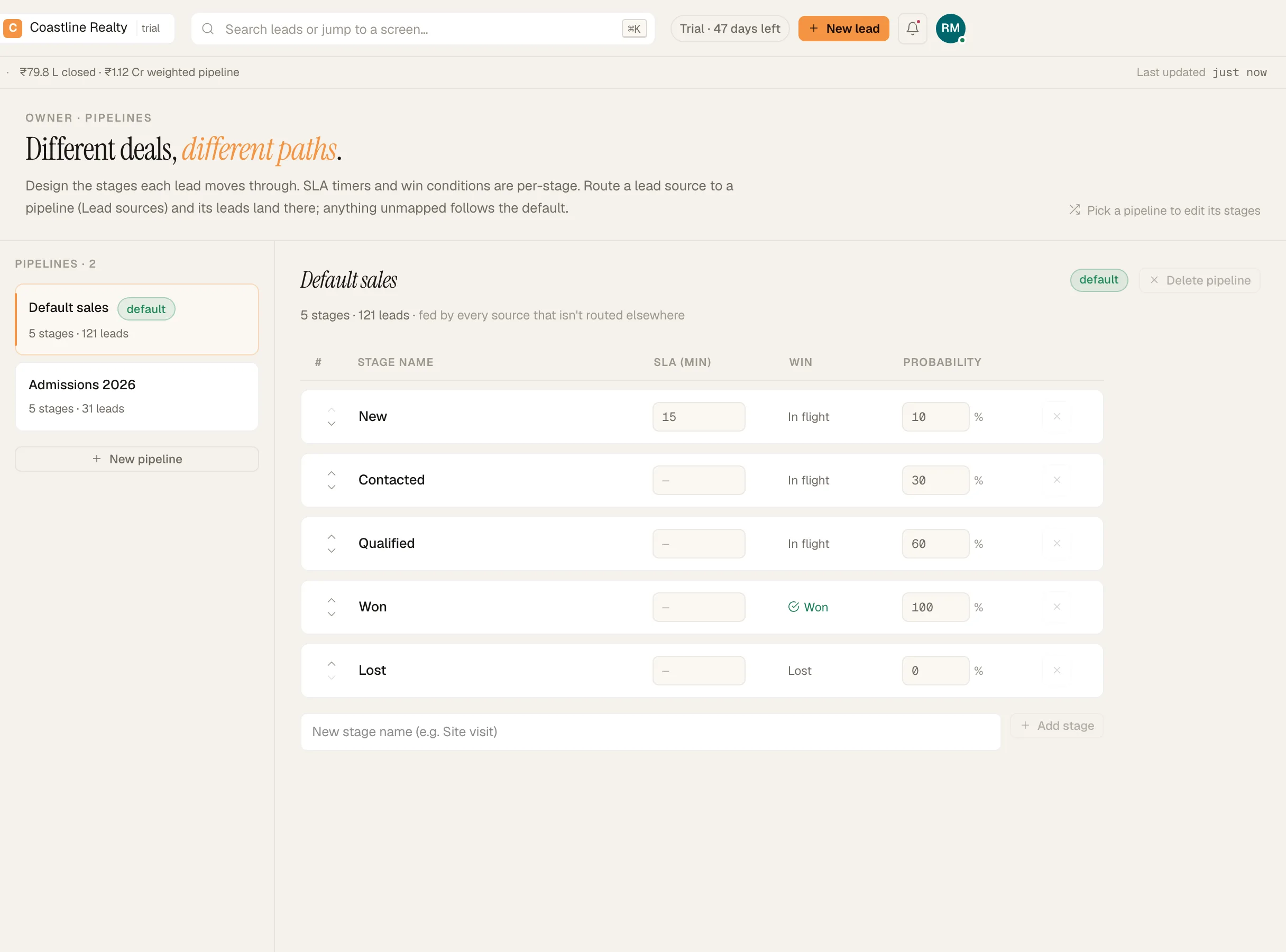Viewport: 1286px width, 952px height.
Task: Edit SLA minutes for Contacted stage
Action: [x=699, y=480]
